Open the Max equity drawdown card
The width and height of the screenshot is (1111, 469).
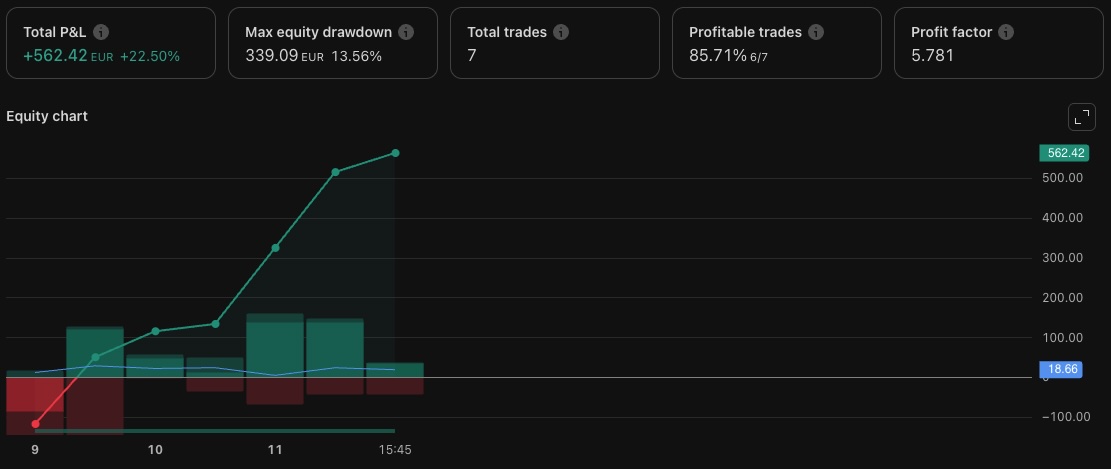pos(333,43)
